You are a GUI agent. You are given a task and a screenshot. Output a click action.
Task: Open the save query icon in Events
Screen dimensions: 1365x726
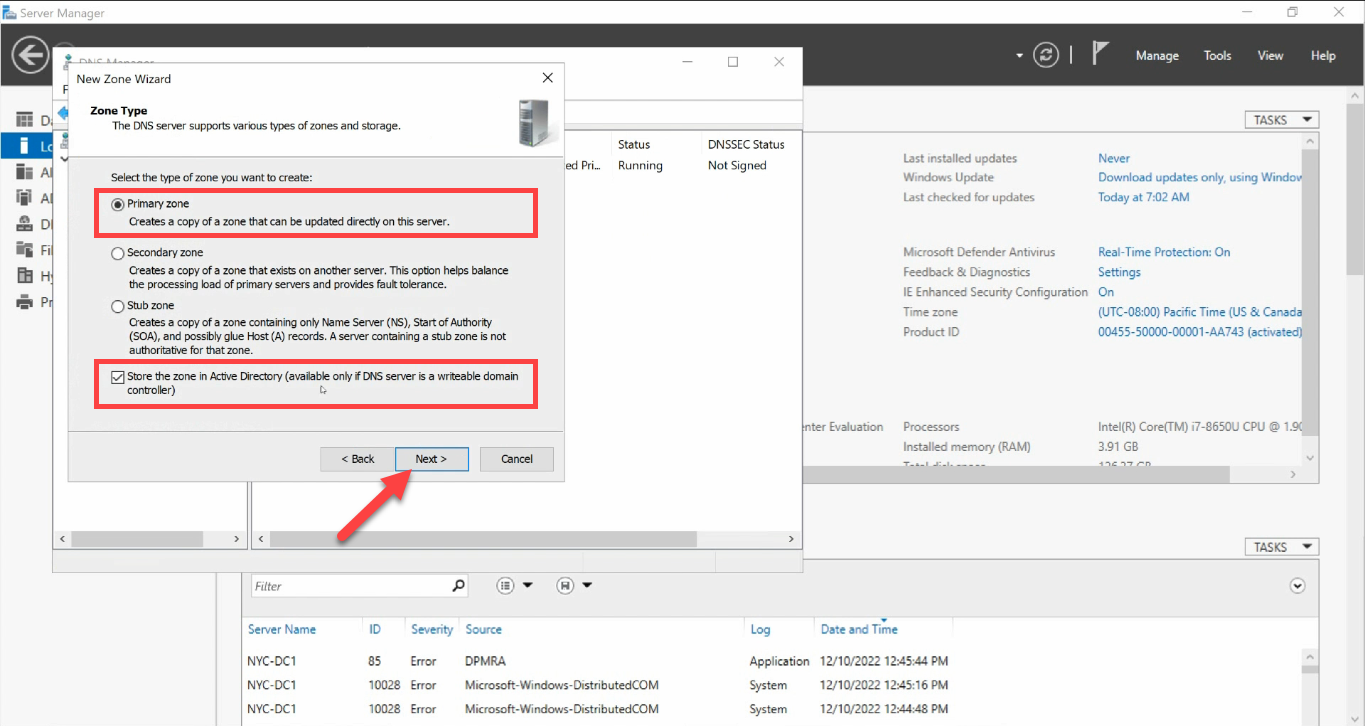pyautogui.click(x=565, y=586)
